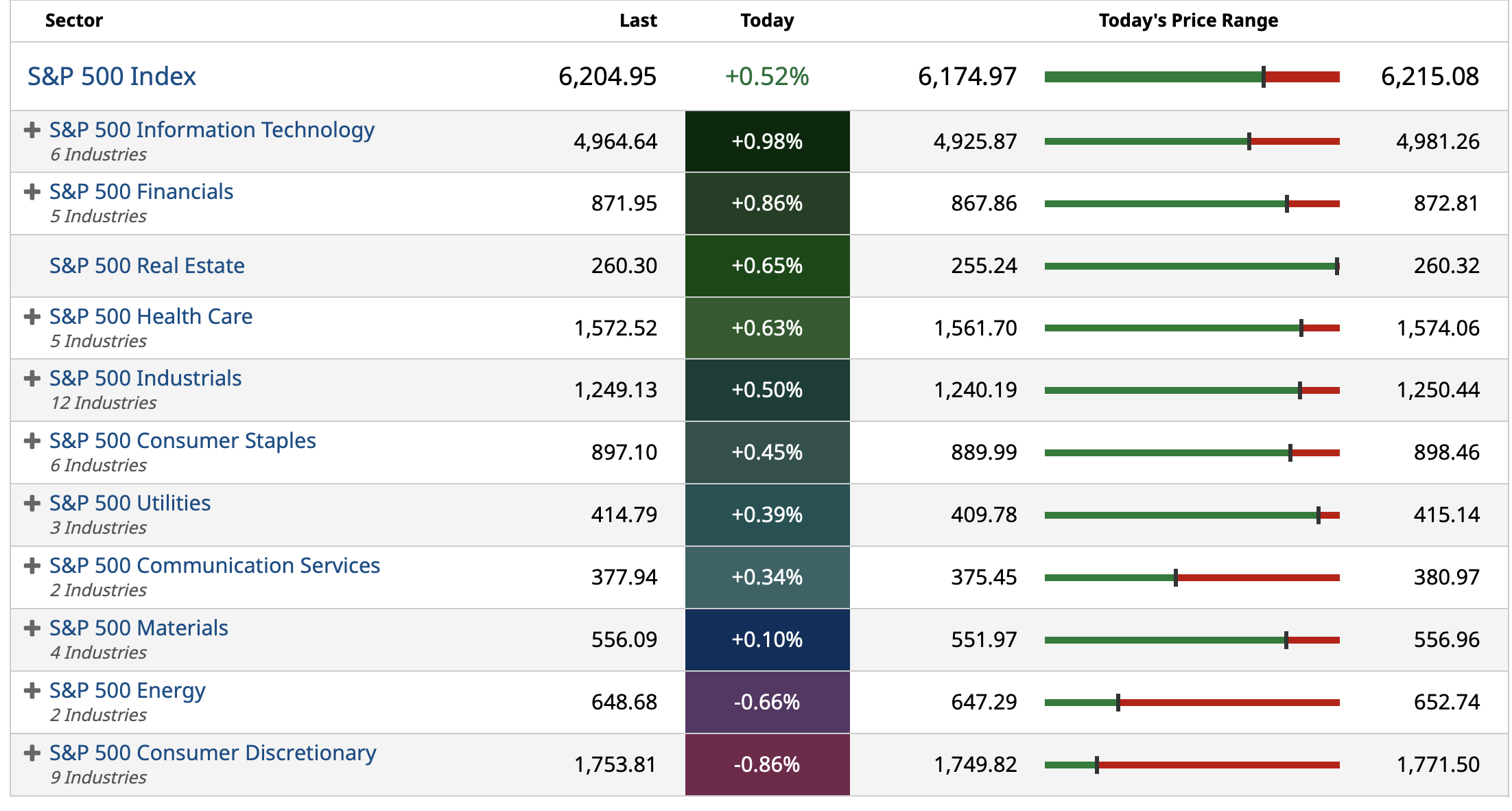Click the plus icon beside Energy

32,691
